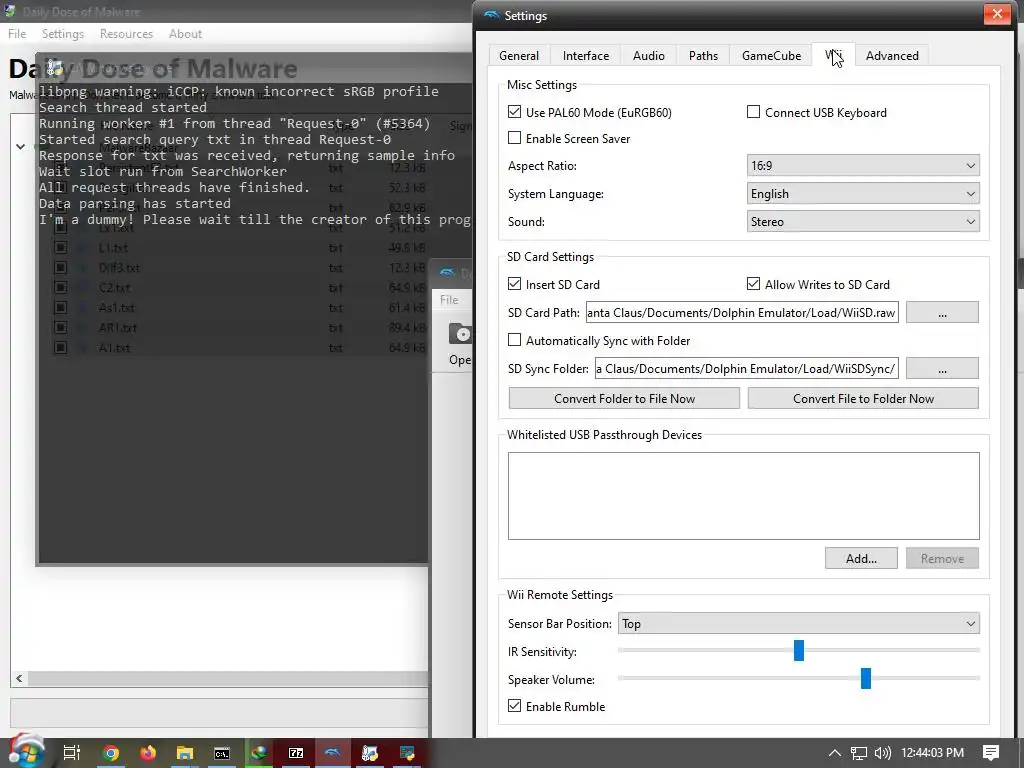This screenshot has width=1024, height=768.
Task: Open the 7-Zip taskbar icon
Action: (x=296, y=753)
